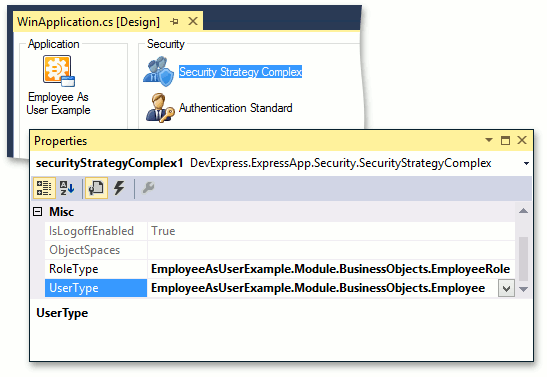Click the property grid scrollbar thumb
The height and width of the screenshot is (377, 547).
(x=523, y=259)
